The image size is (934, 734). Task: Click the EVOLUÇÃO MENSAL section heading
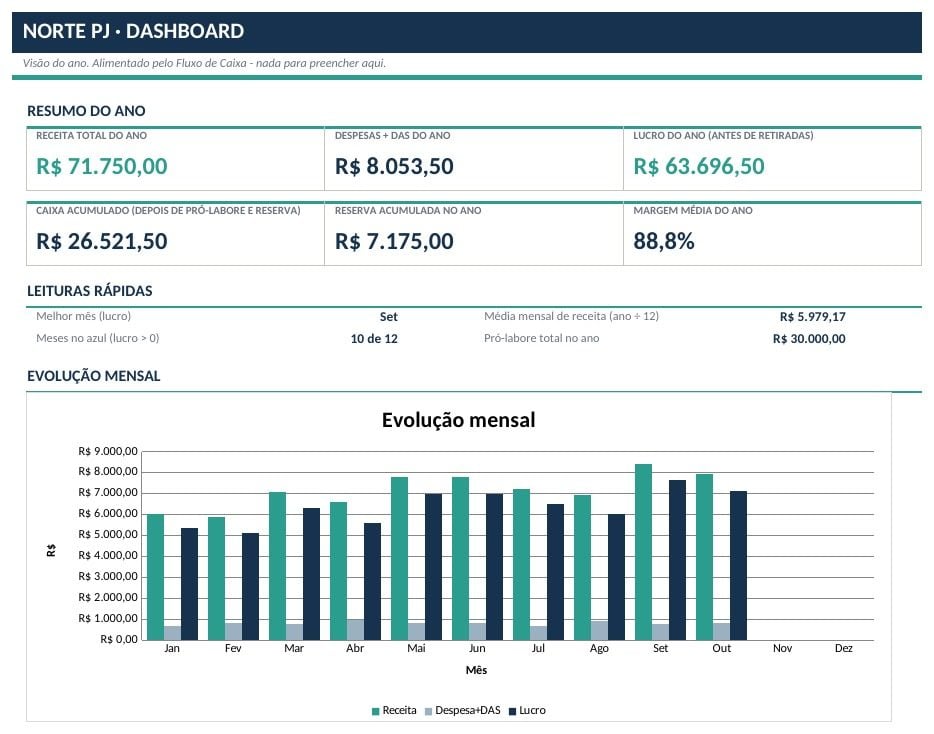click(x=94, y=376)
